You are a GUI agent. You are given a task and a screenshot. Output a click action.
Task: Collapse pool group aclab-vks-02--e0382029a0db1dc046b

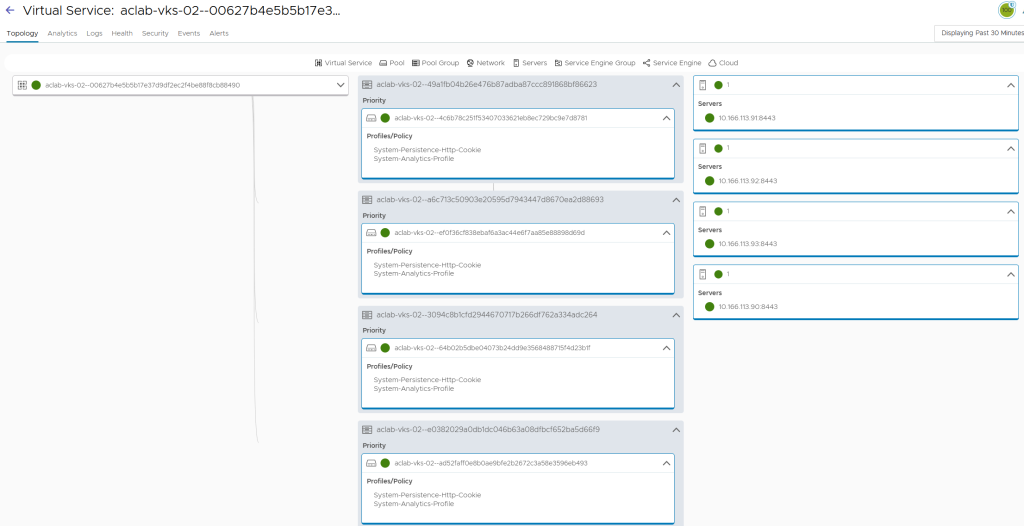pos(675,429)
